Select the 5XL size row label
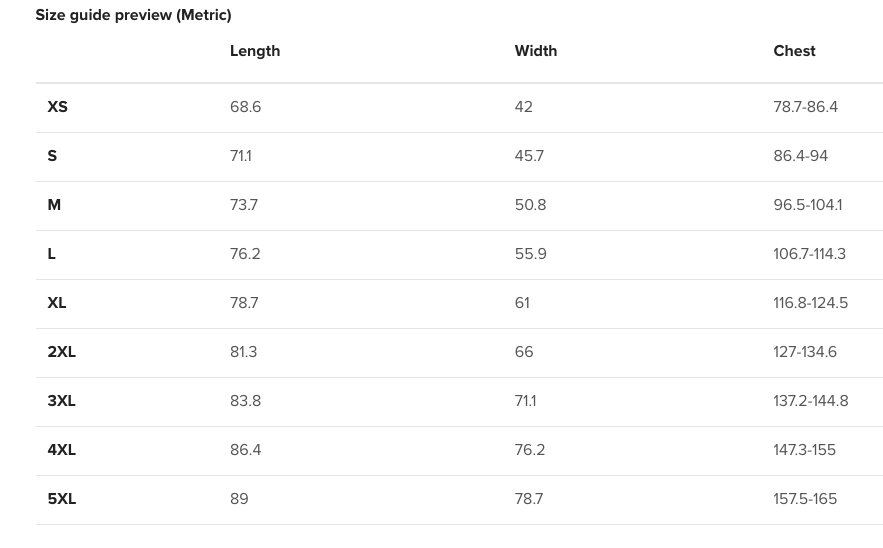 (62, 499)
